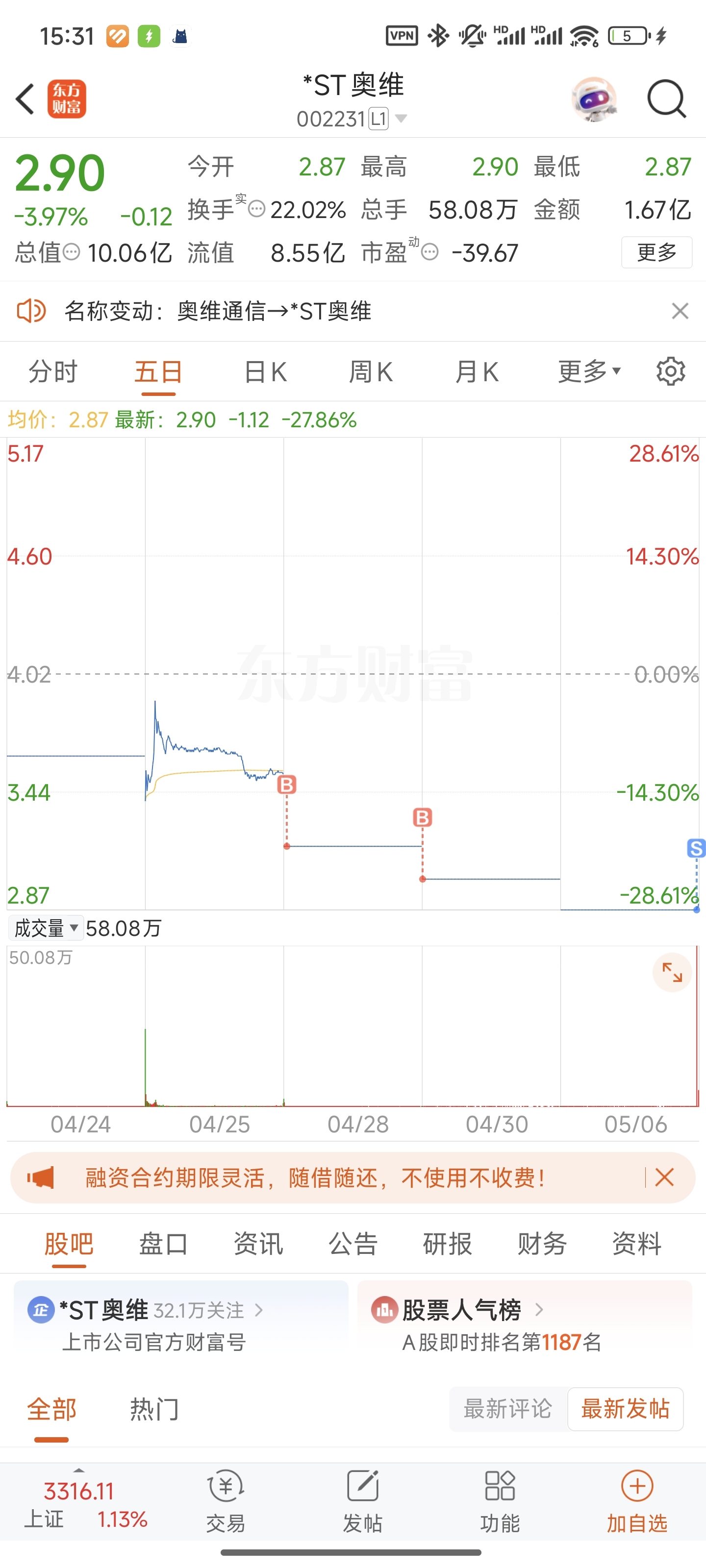Open the search magnifier icon

(666, 98)
